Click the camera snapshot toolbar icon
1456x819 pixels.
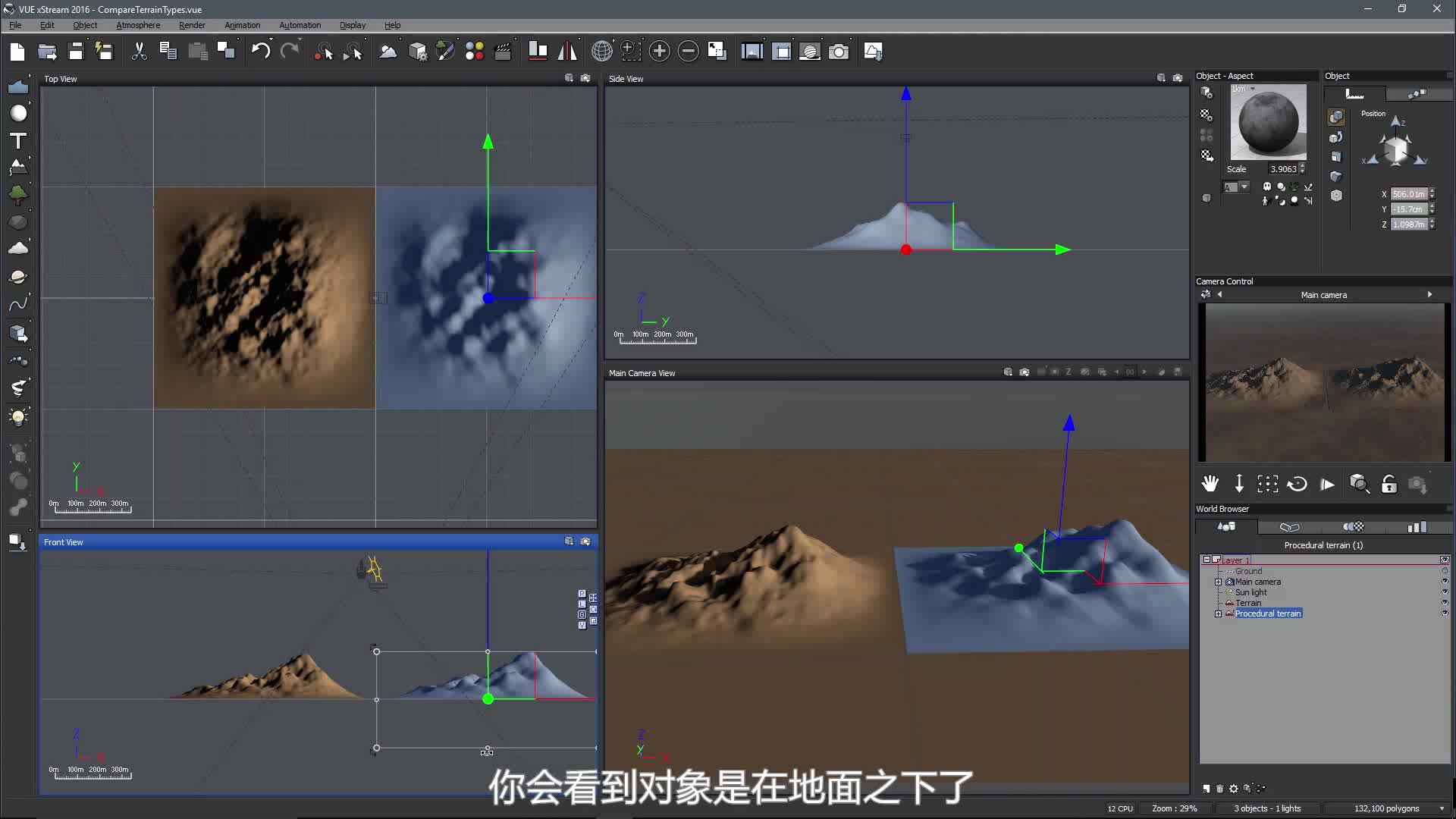[x=839, y=52]
